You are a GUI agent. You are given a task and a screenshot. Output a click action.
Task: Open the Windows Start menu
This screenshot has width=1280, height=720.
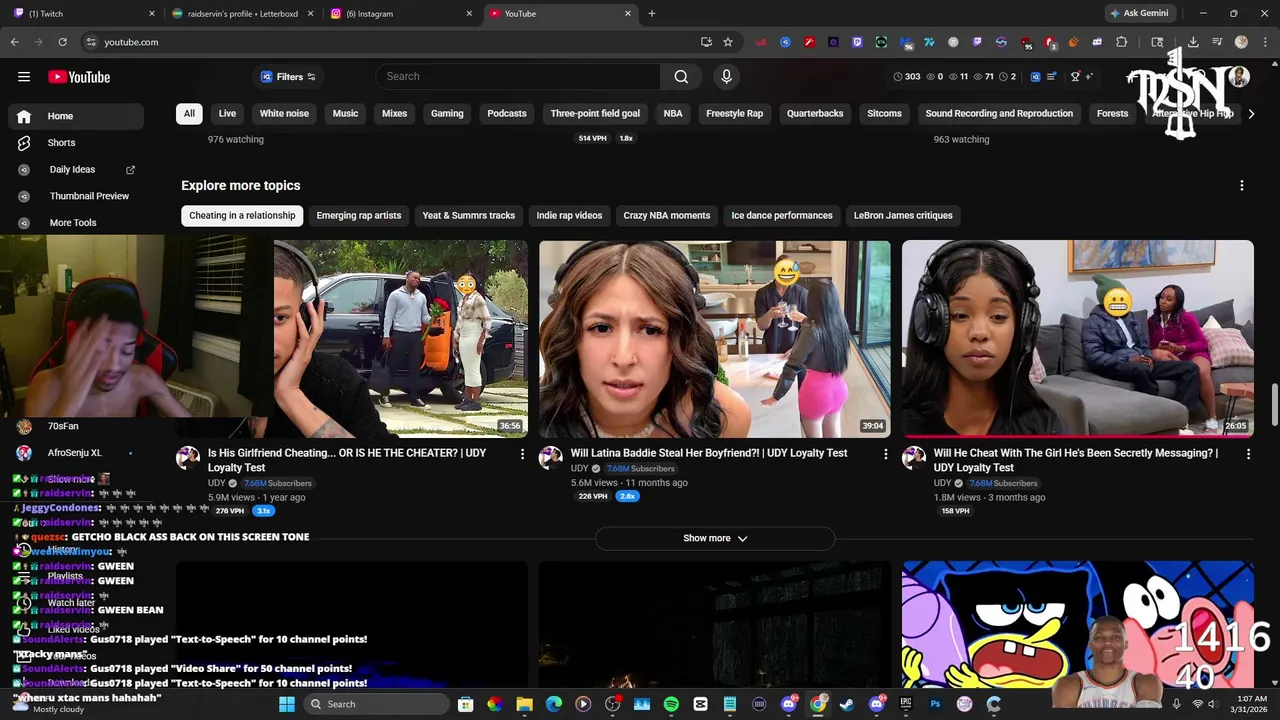(287, 704)
